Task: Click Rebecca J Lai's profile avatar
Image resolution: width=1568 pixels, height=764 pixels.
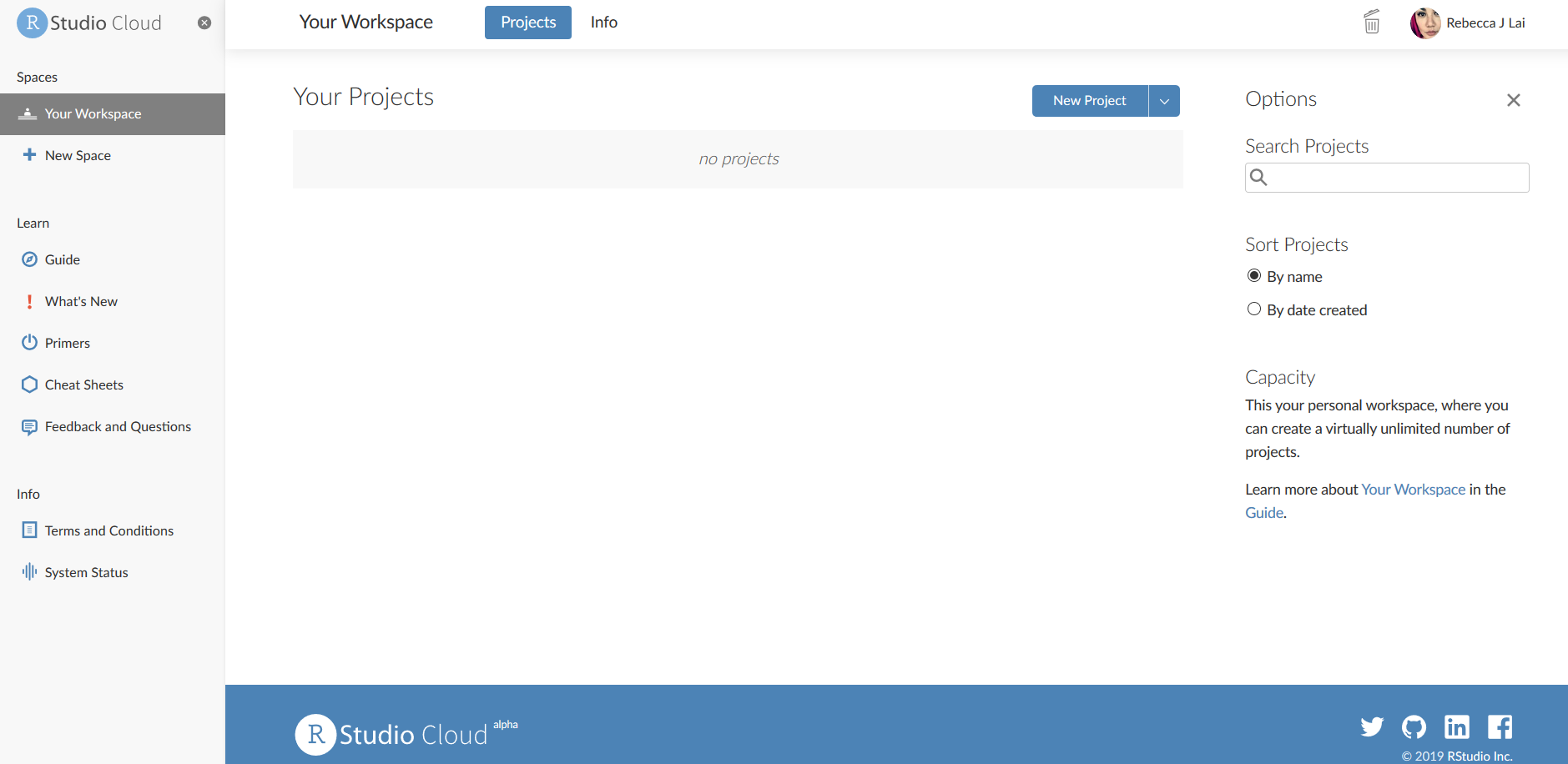Action: (1425, 23)
